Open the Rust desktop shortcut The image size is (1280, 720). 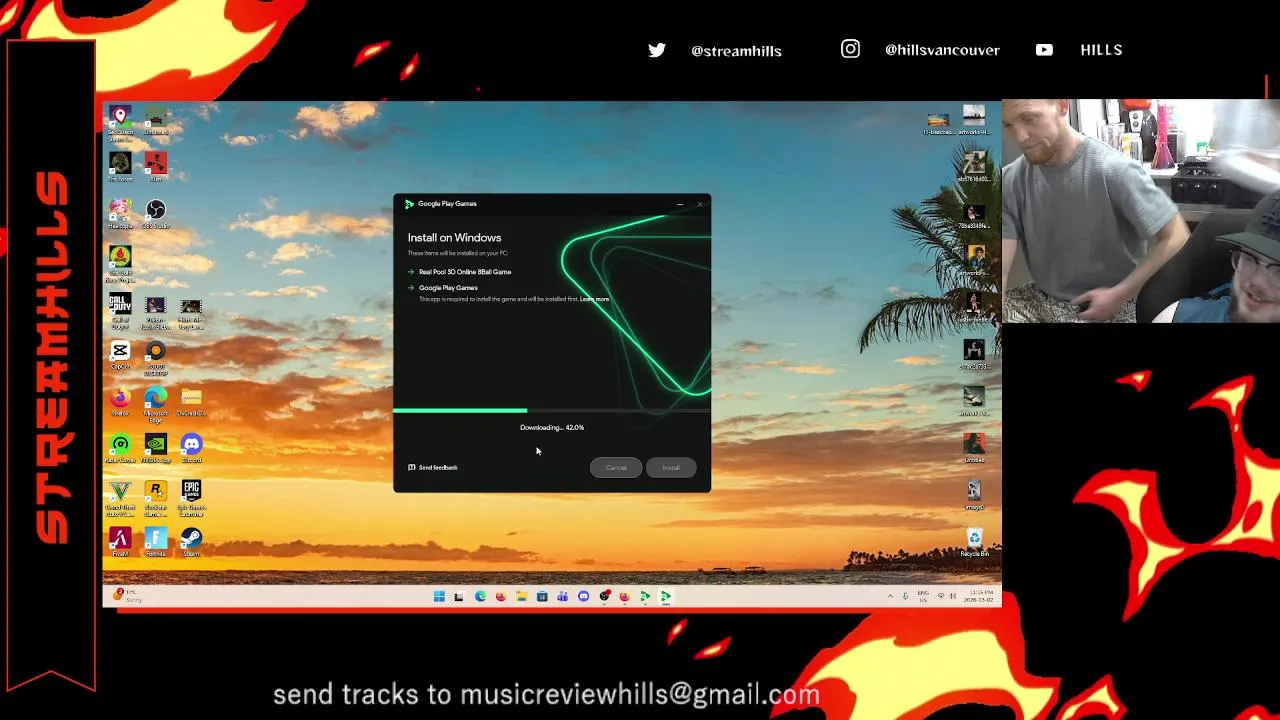click(155, 166)
